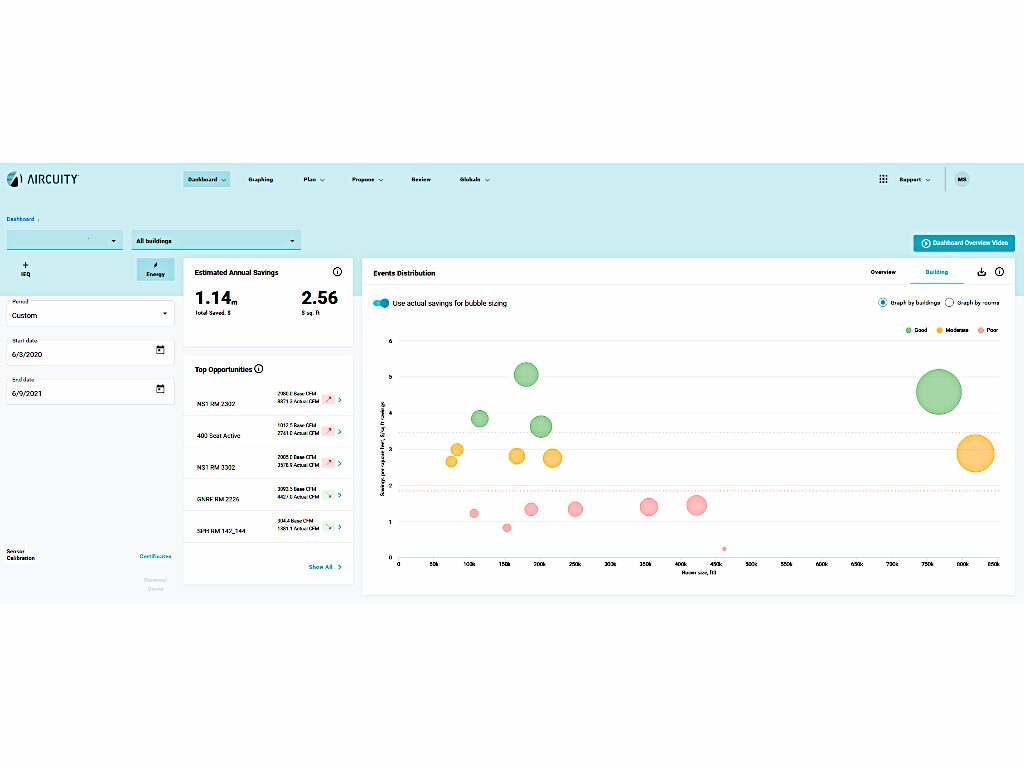Click the download icon in Events Distribution
Image resolution: width=1024 pixels, height=768 pixels.
coord(981,272)
